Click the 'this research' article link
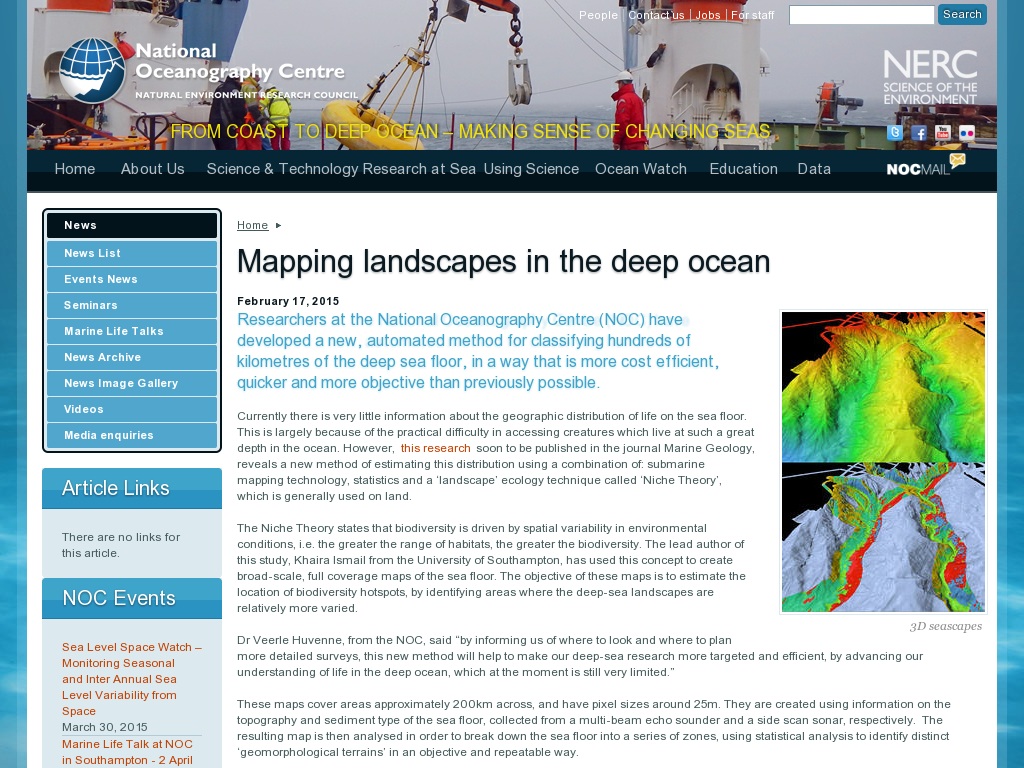The width and height of the screenshot is (1024, 768). point(435,448)
